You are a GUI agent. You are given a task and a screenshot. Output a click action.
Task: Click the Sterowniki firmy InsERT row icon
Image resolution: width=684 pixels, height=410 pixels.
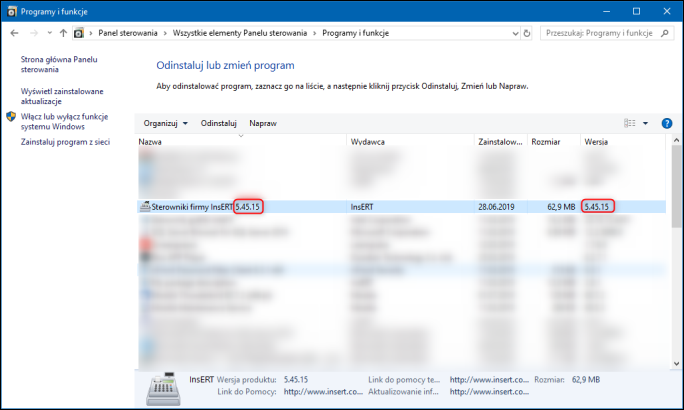145,206
